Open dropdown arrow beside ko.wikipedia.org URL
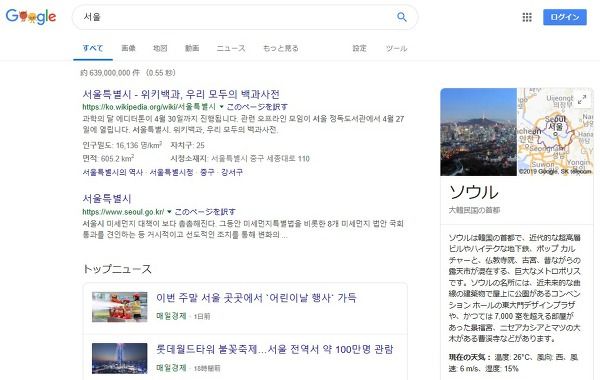600x380 pixels. coord(221,107)
